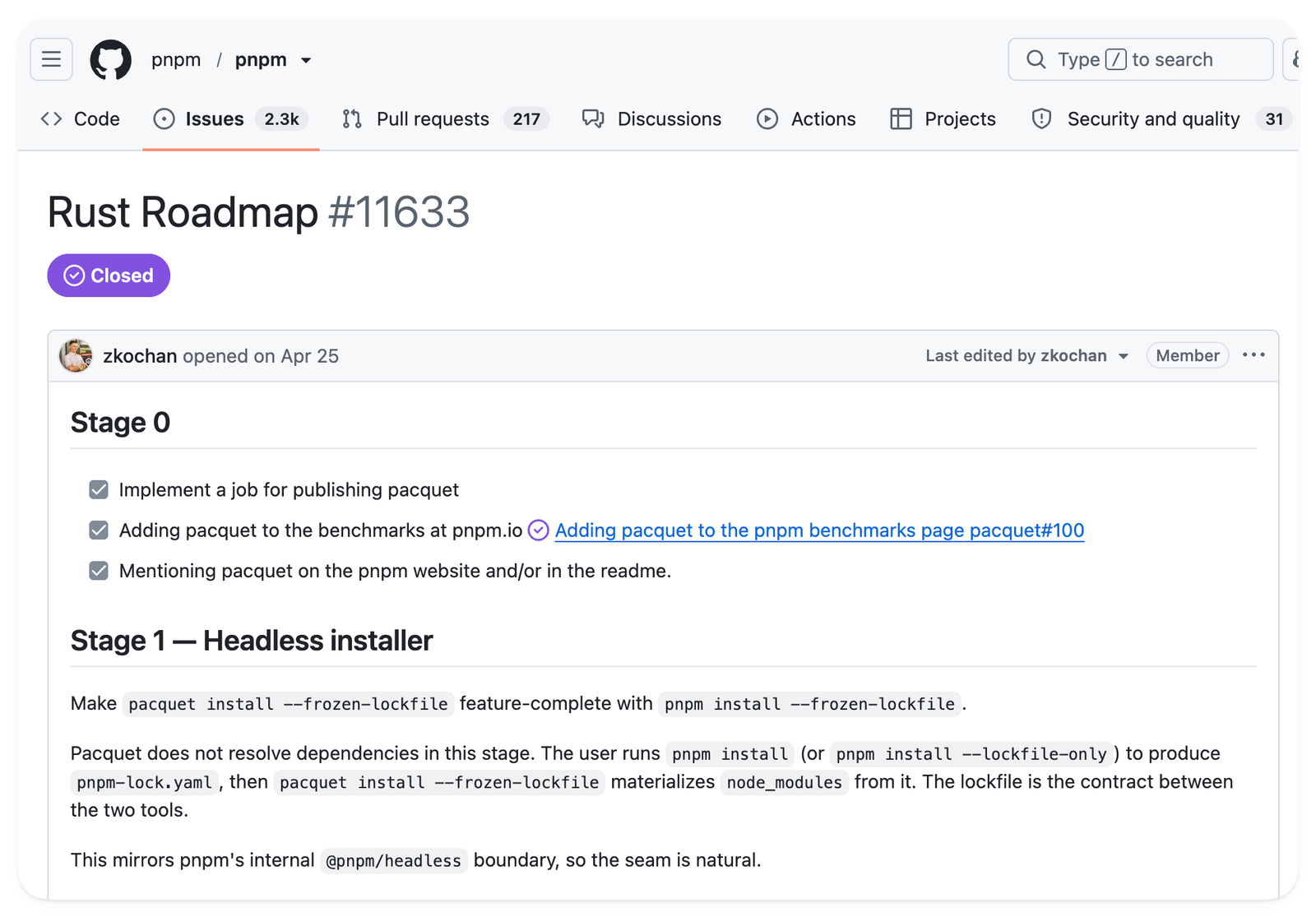This screenshot has height=917, width=1316.
Task: Open the hamburger navigation menu
Action: coord(51,59)
